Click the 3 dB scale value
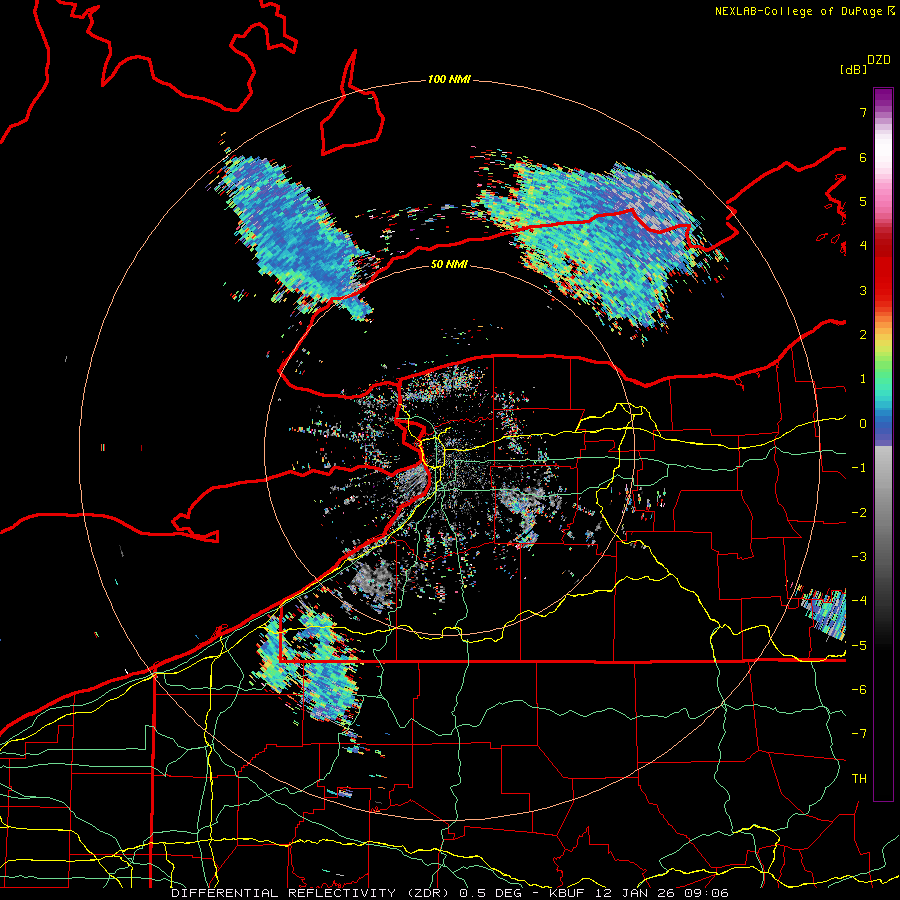Viewport: 900px width, 900px height. pyautogui.click(x=863, y=290)
